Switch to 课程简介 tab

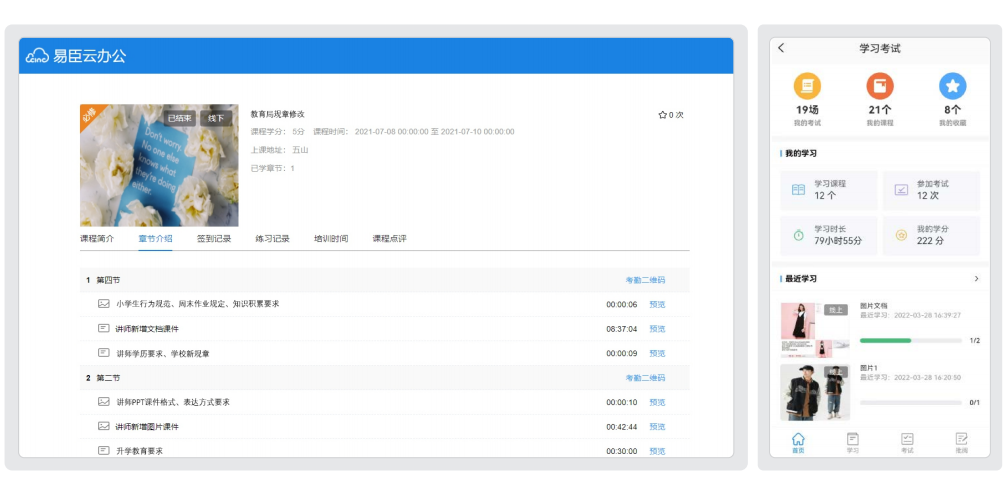point(97,238)
